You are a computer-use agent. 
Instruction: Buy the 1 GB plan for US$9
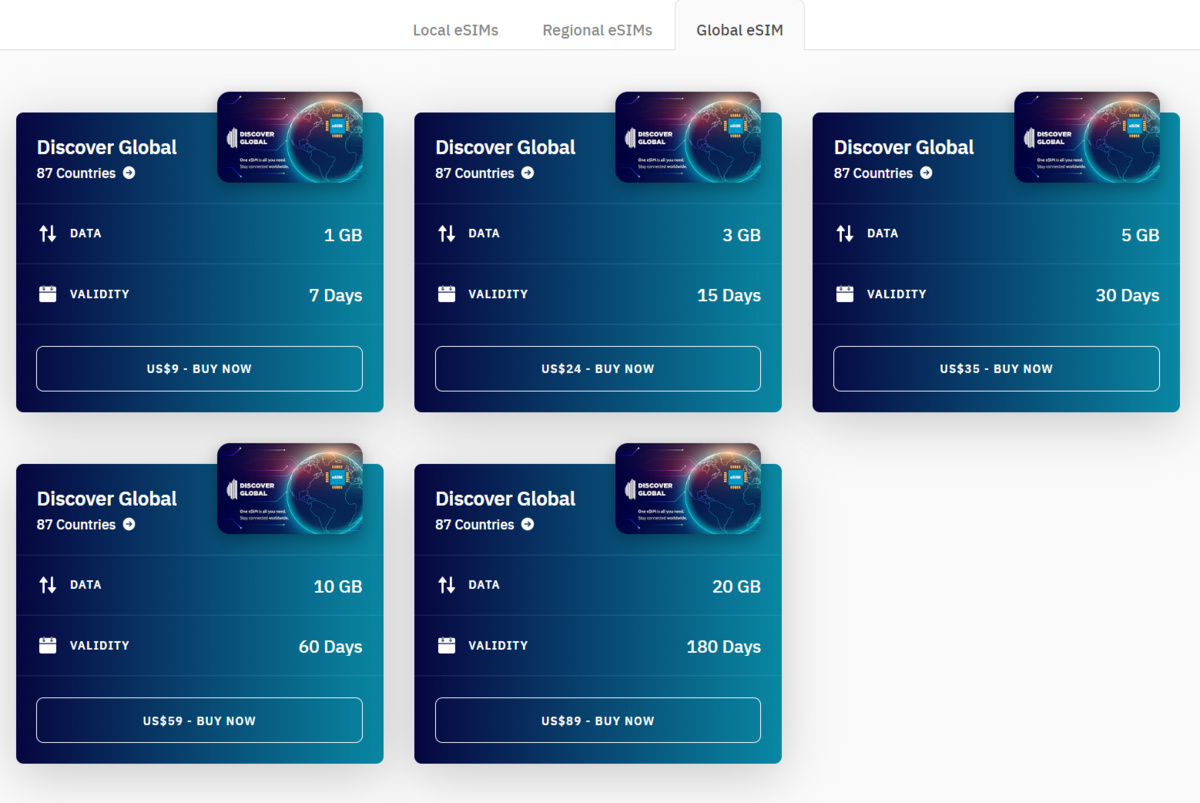199,368
